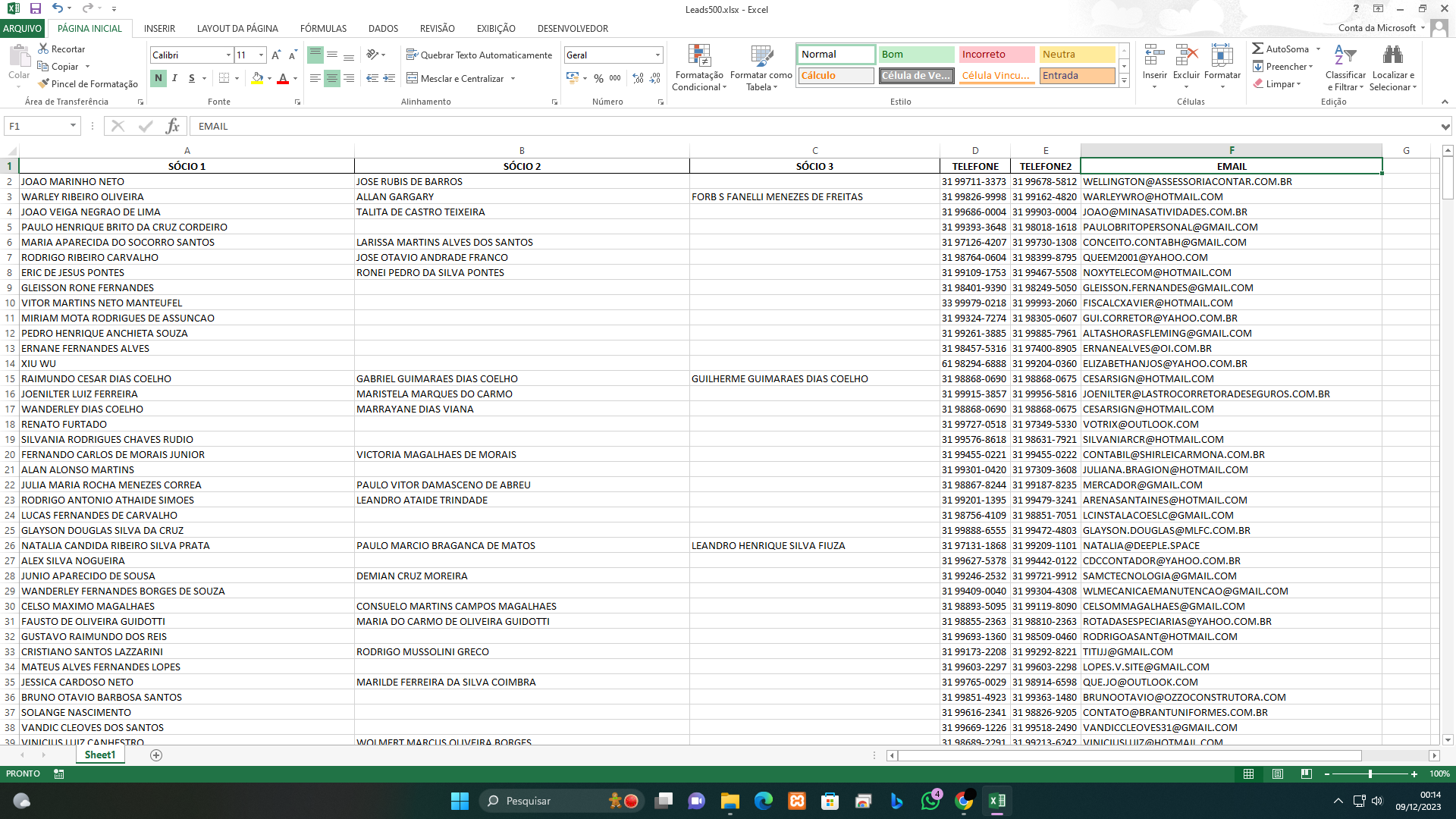Open the FÓRMULAS ribbon tab
1456x819 pixels.
[323, 28]
